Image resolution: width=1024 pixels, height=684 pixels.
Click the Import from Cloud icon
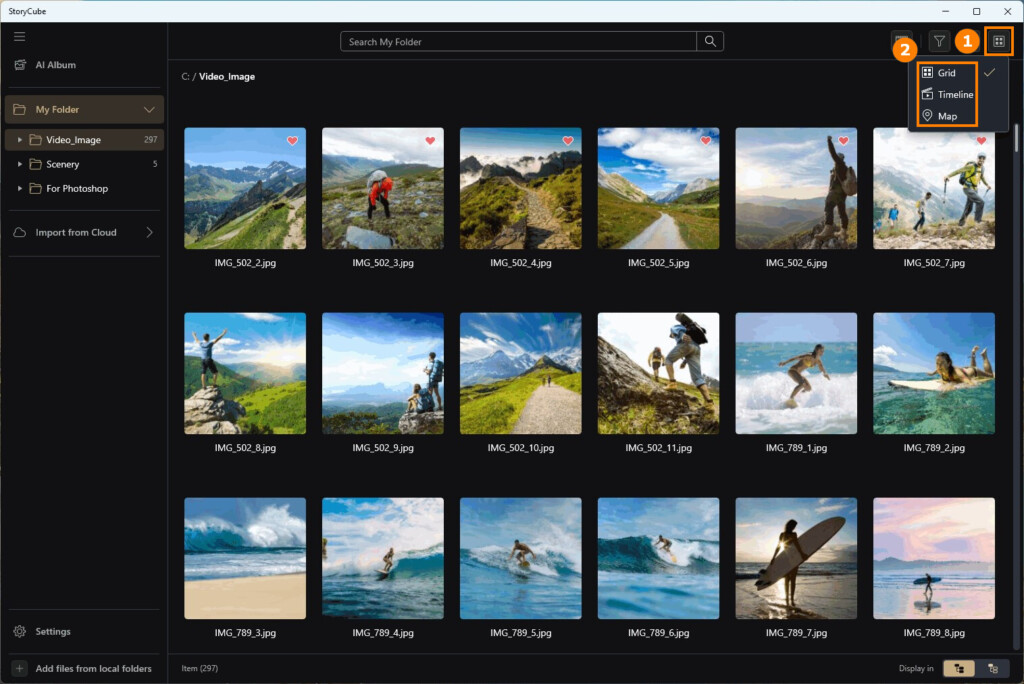click(x=20, y=233)
